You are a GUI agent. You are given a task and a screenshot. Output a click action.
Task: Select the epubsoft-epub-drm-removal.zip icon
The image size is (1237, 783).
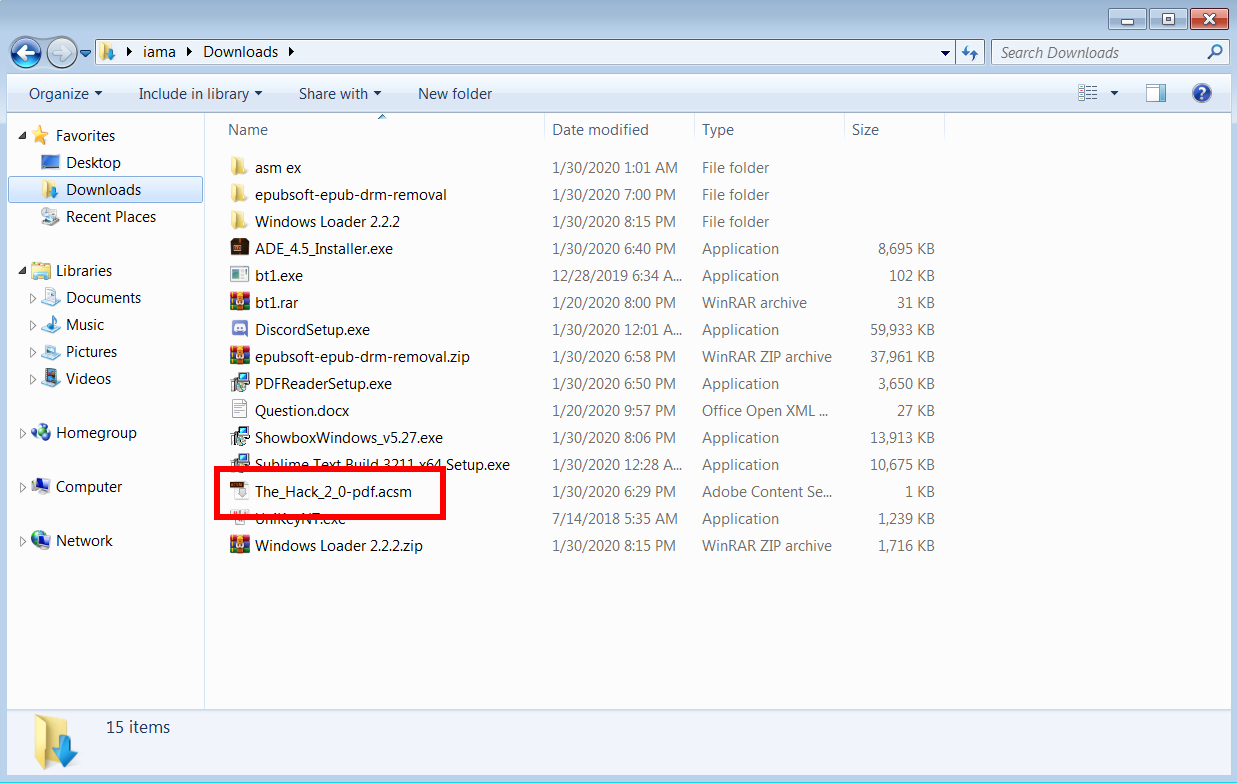[x=239, y=356]
